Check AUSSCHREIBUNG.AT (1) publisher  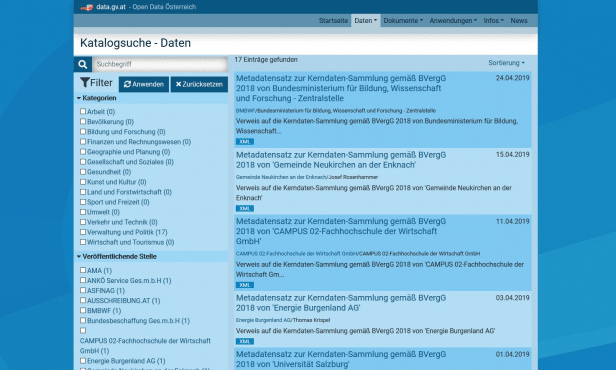(x=83, y=300)
